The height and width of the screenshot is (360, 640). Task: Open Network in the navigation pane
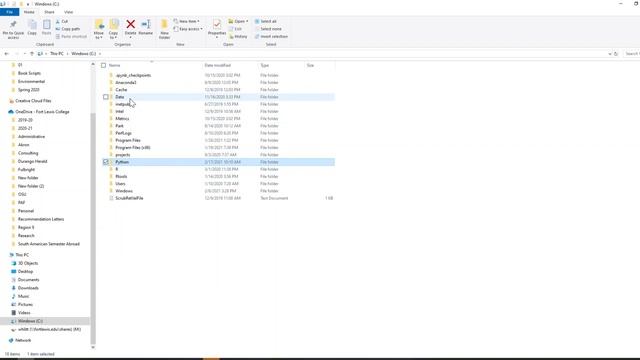20,340
